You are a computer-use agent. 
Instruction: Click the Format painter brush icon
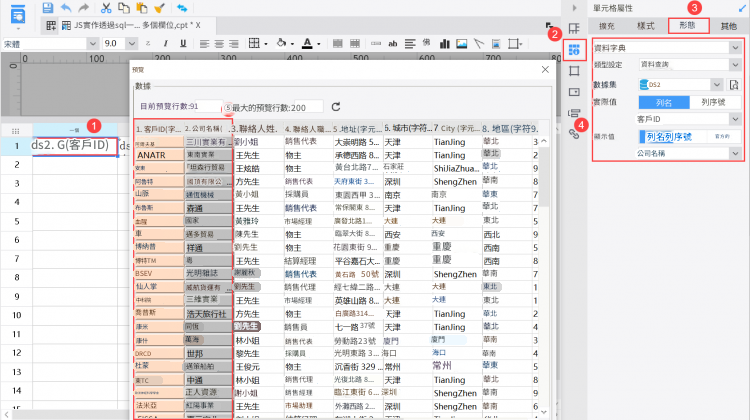click(159, 8)
